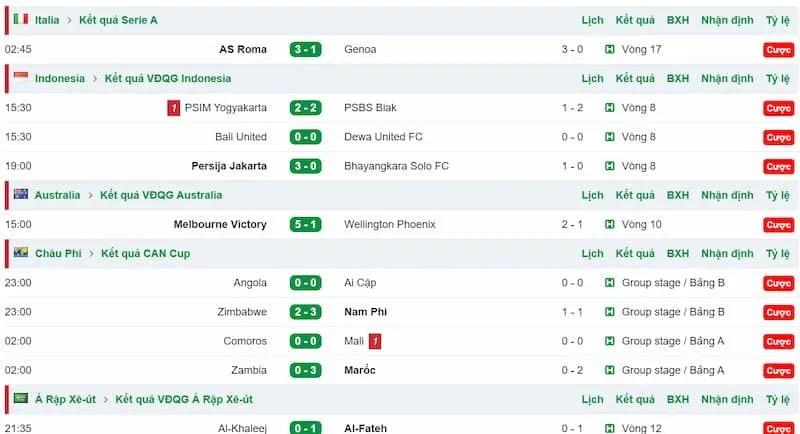
Task: Click the Australia flag icon
Action: (20, 194)
